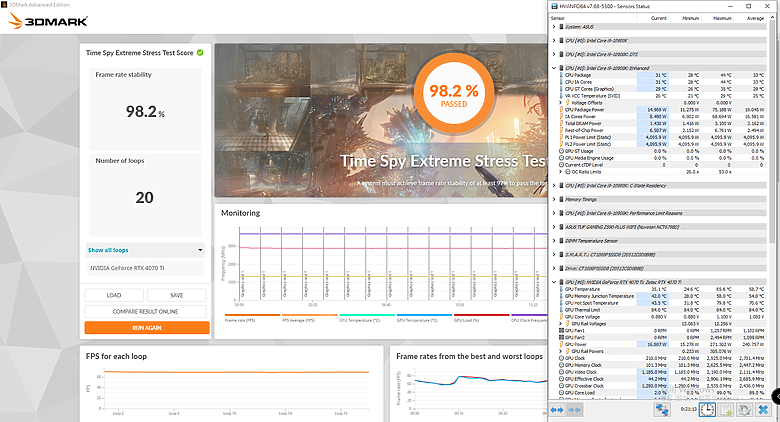
Task: Click the RUN AGAIN button
Action: tap(147, 327)
